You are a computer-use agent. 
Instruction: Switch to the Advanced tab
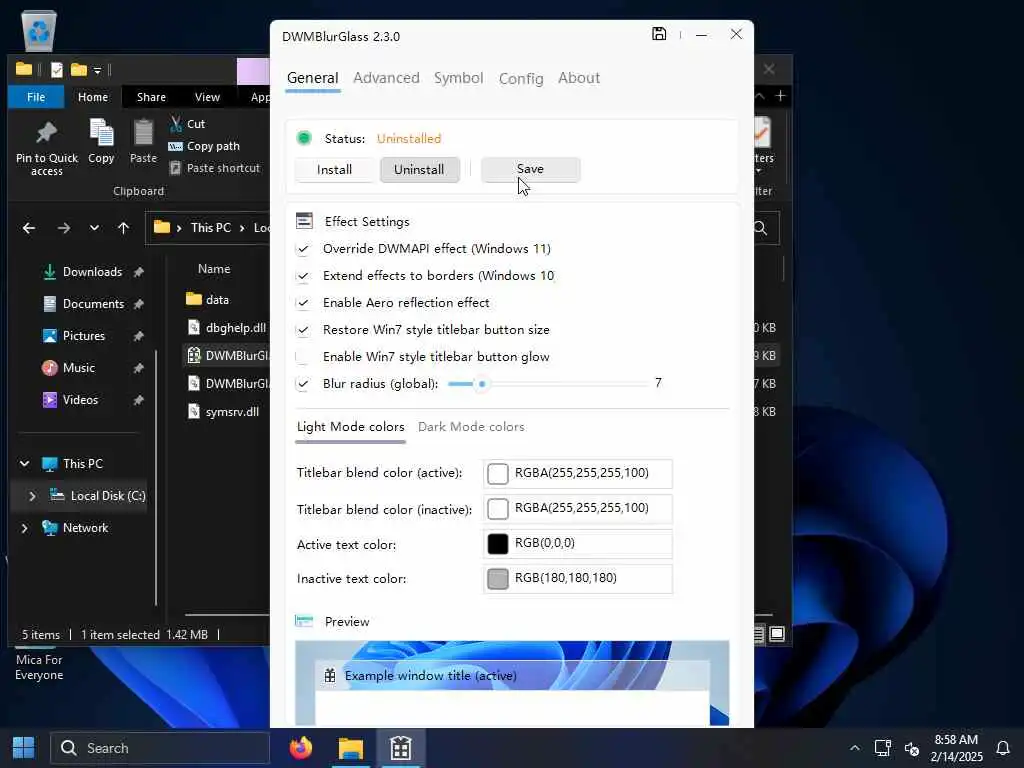click(386, 78)
